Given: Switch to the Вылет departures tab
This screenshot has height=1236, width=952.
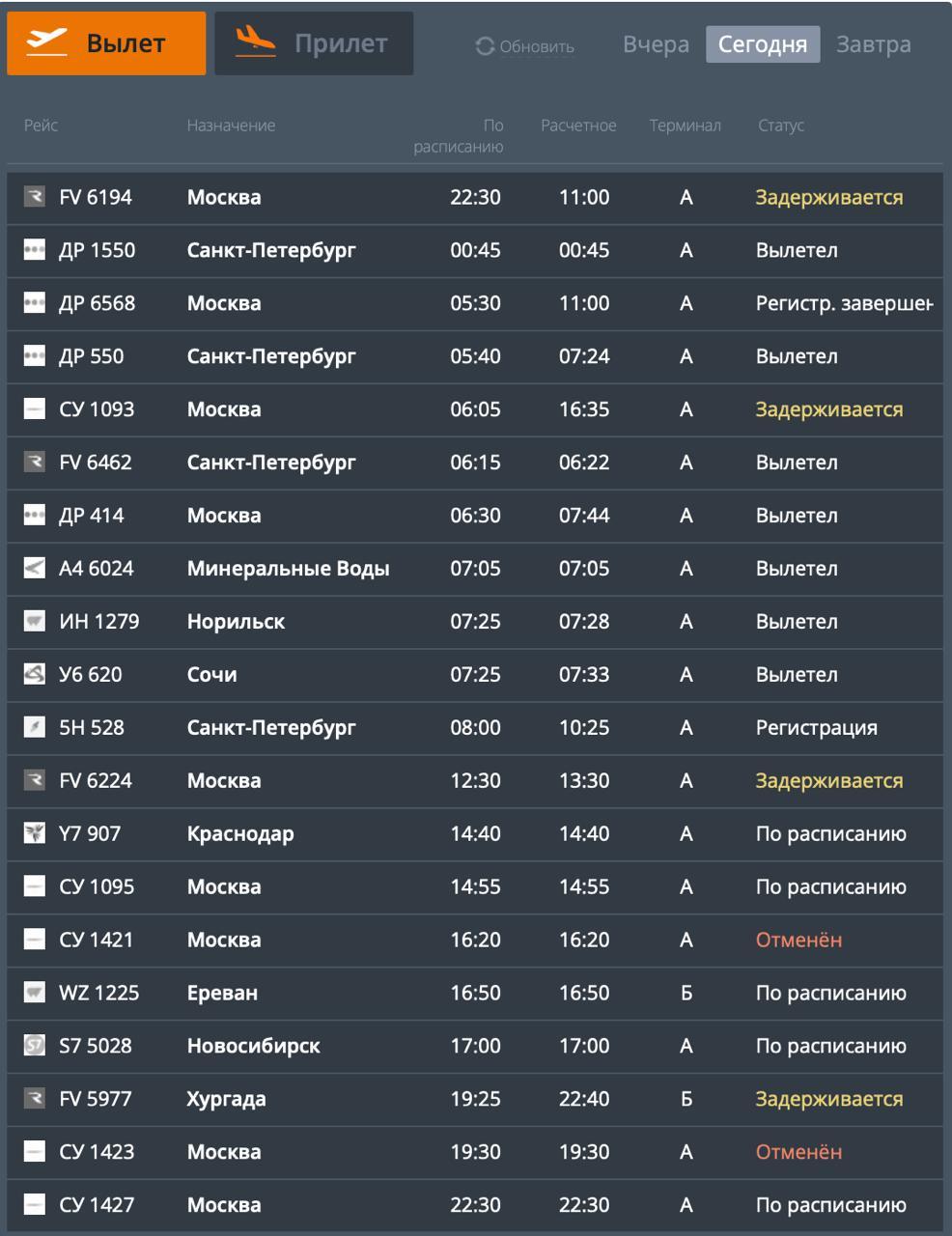Looking at the screenshot, I should [x=106, y=43].
